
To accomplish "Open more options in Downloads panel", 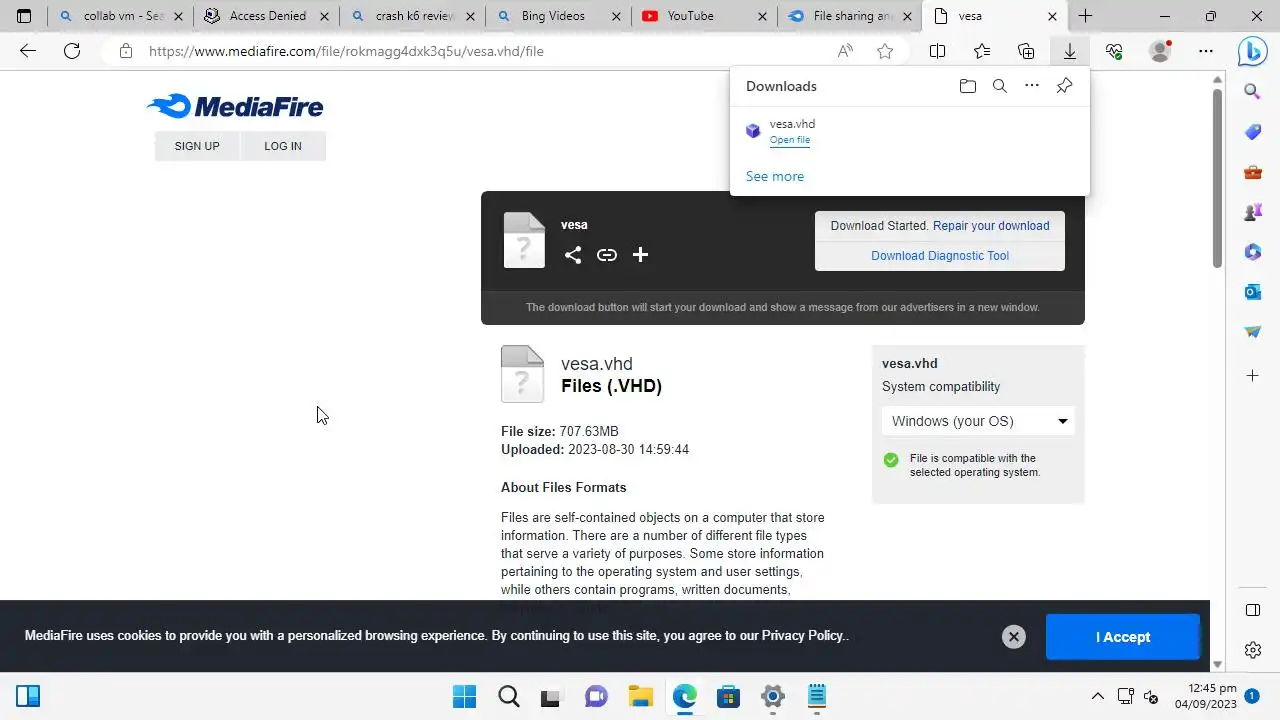I will click(1032, 86).
